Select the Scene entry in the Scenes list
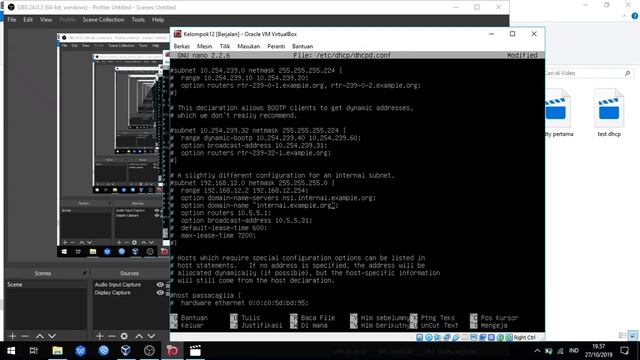The width and height of the screenshot is (640, 360). pos(46,284)
